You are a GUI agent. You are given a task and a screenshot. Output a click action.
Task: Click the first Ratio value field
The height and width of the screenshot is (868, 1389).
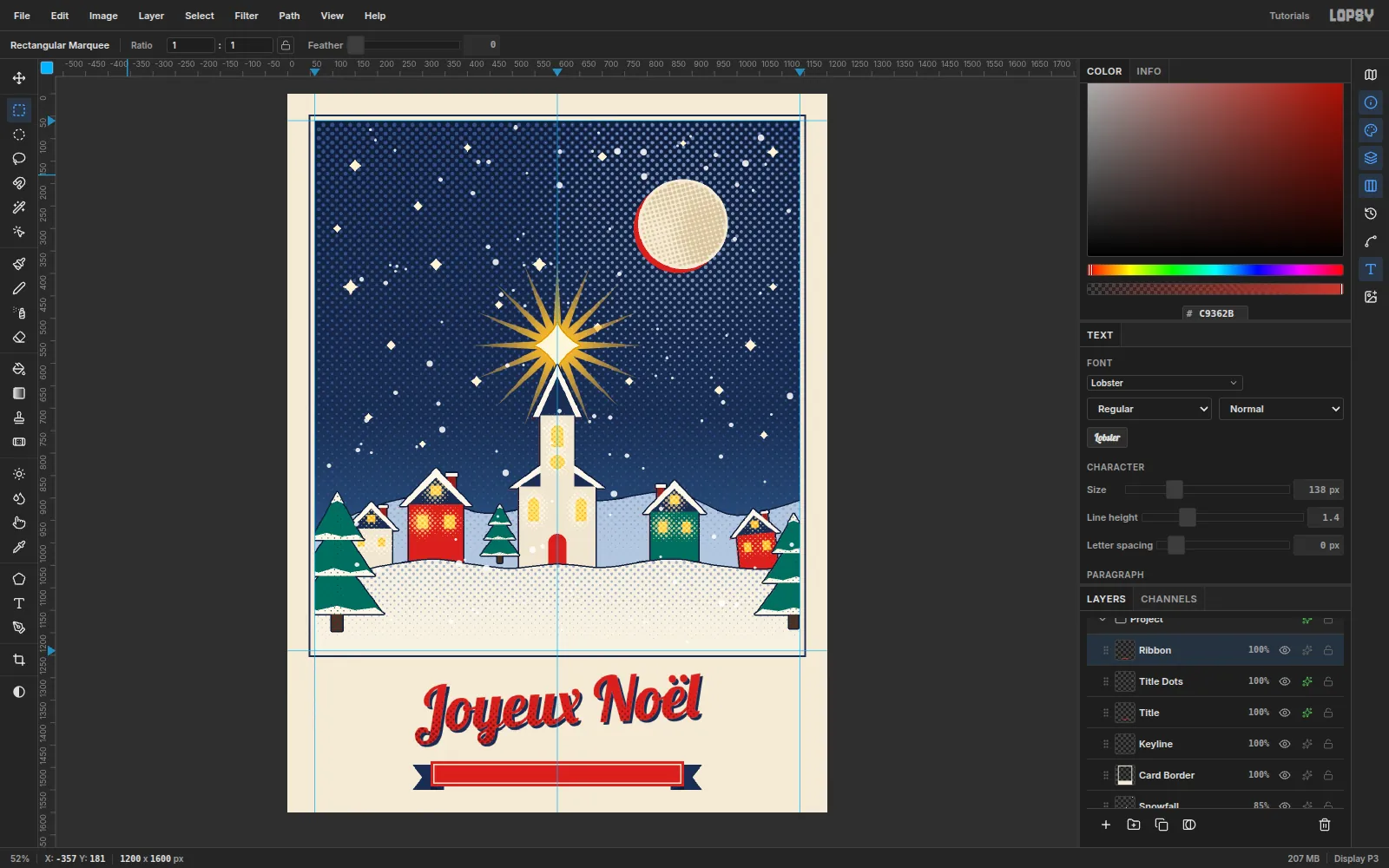click(191, 45)
